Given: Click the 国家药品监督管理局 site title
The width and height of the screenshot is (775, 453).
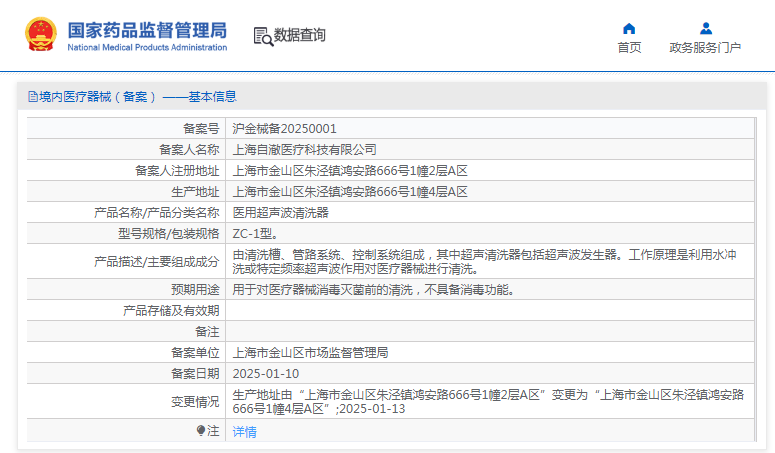Looking at the screenshot, I should (x=147, y=29).
